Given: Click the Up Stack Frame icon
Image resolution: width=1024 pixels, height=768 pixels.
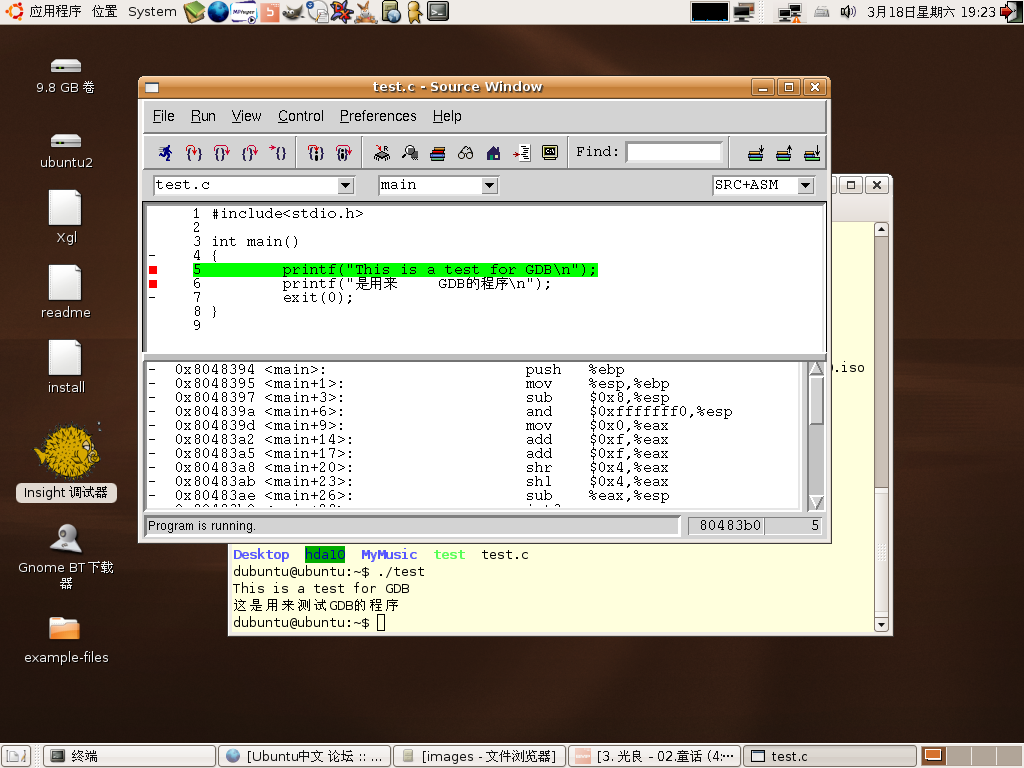Looking at the screenshot, I should (784, 153).
